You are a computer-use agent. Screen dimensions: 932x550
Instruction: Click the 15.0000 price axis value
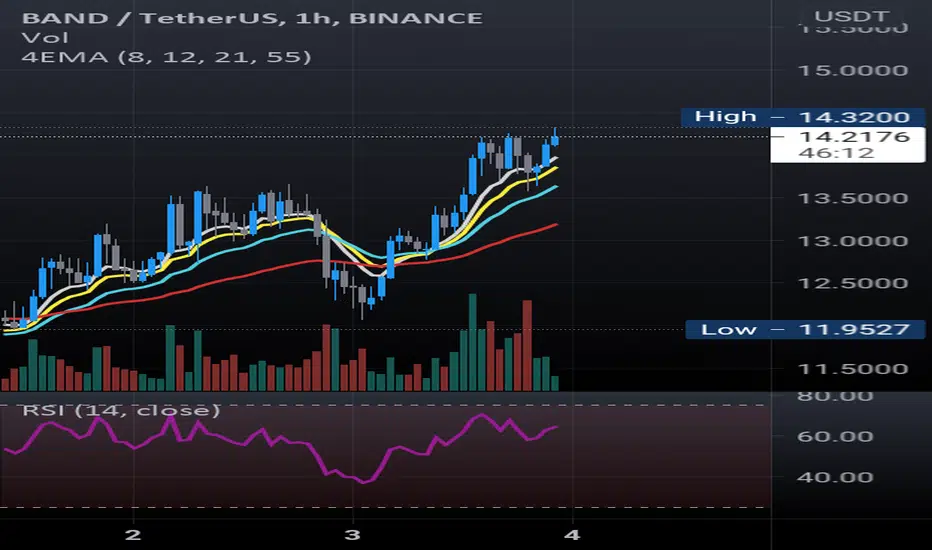pyautogui.click(x=853, y=71)
